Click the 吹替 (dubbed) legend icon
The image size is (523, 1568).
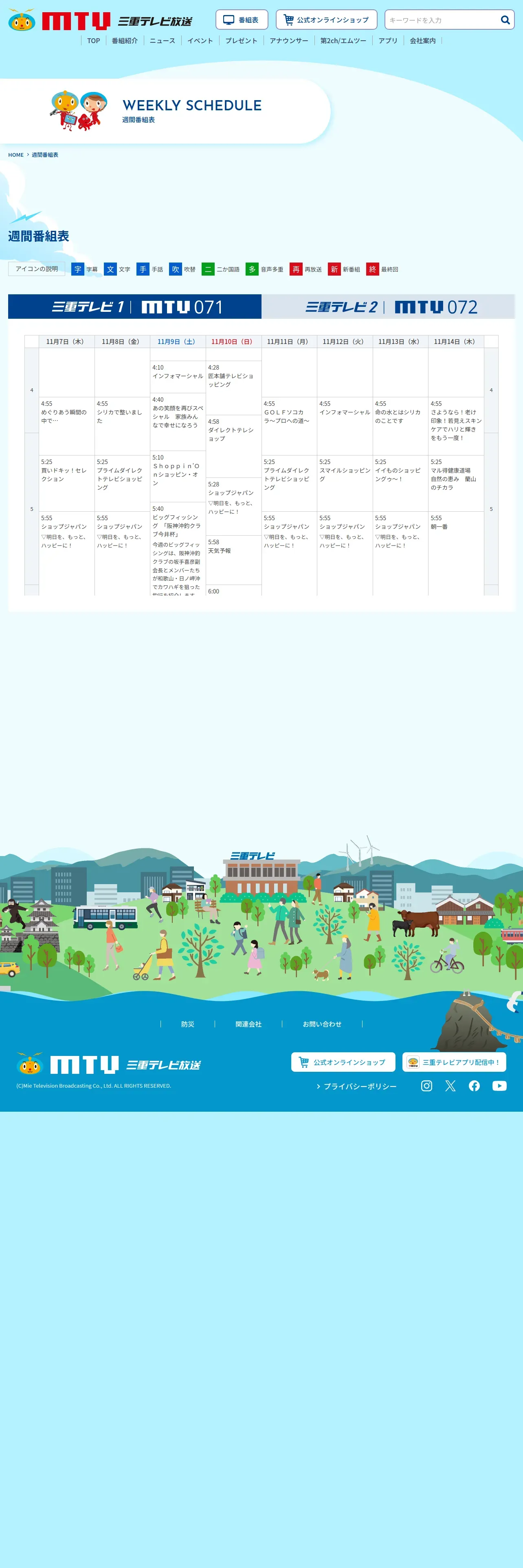(x=175, y=269)
